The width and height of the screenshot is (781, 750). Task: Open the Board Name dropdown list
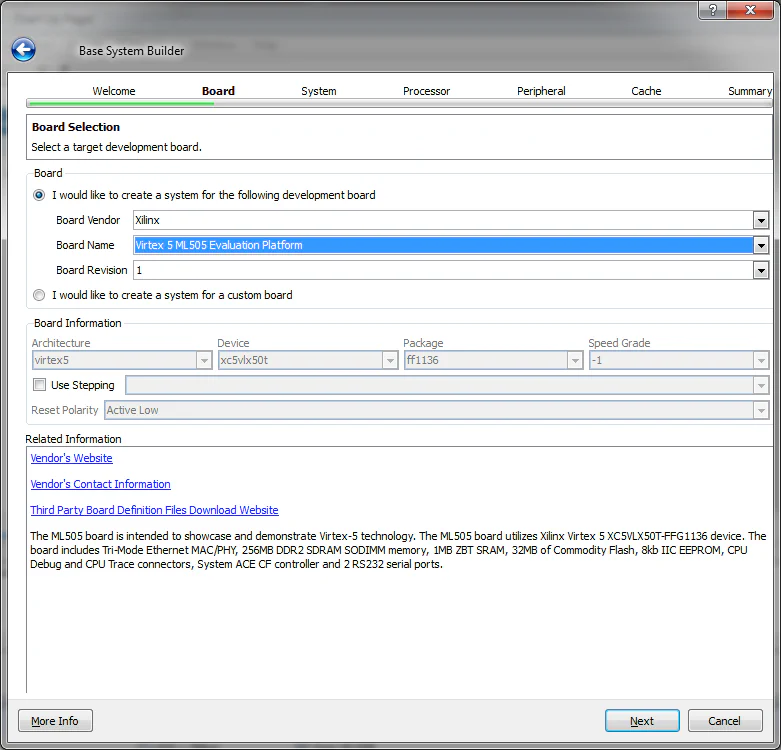[x=761, y=245]
